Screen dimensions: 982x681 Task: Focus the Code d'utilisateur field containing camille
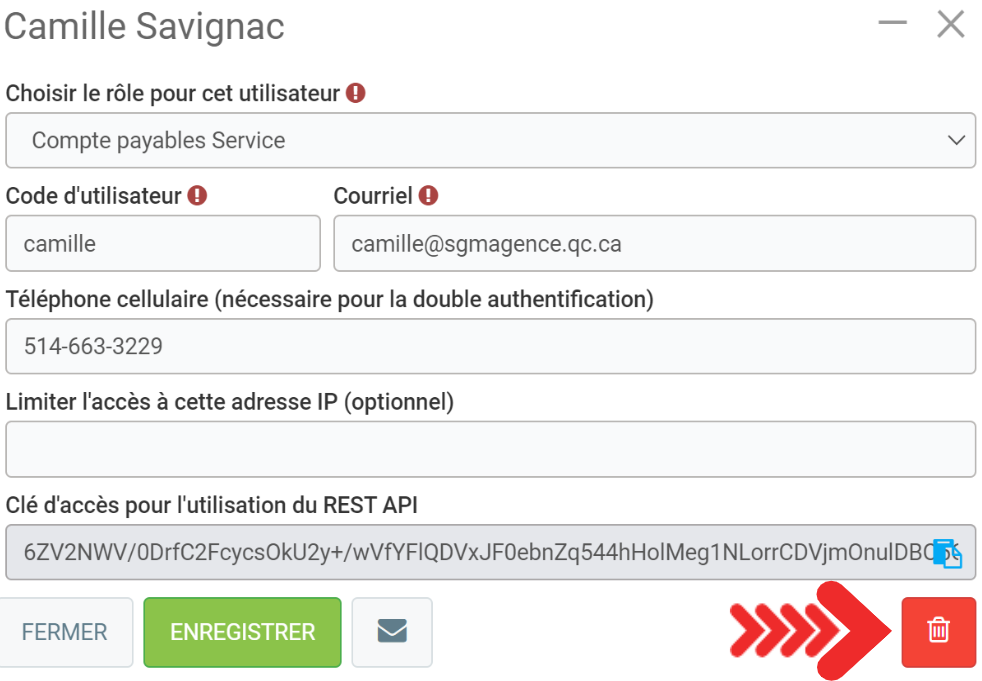(163, 244)
